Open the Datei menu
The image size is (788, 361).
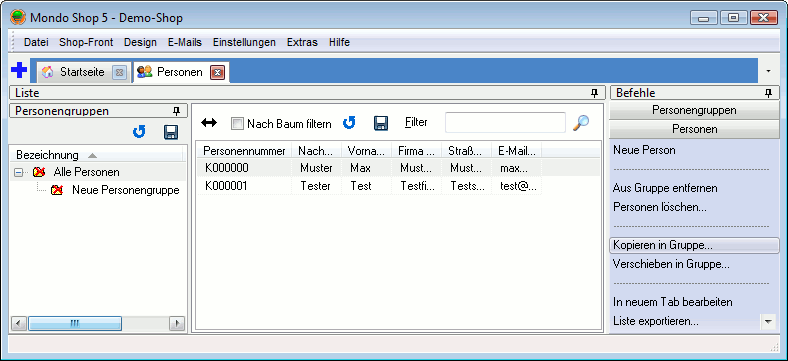coord(36,42)
